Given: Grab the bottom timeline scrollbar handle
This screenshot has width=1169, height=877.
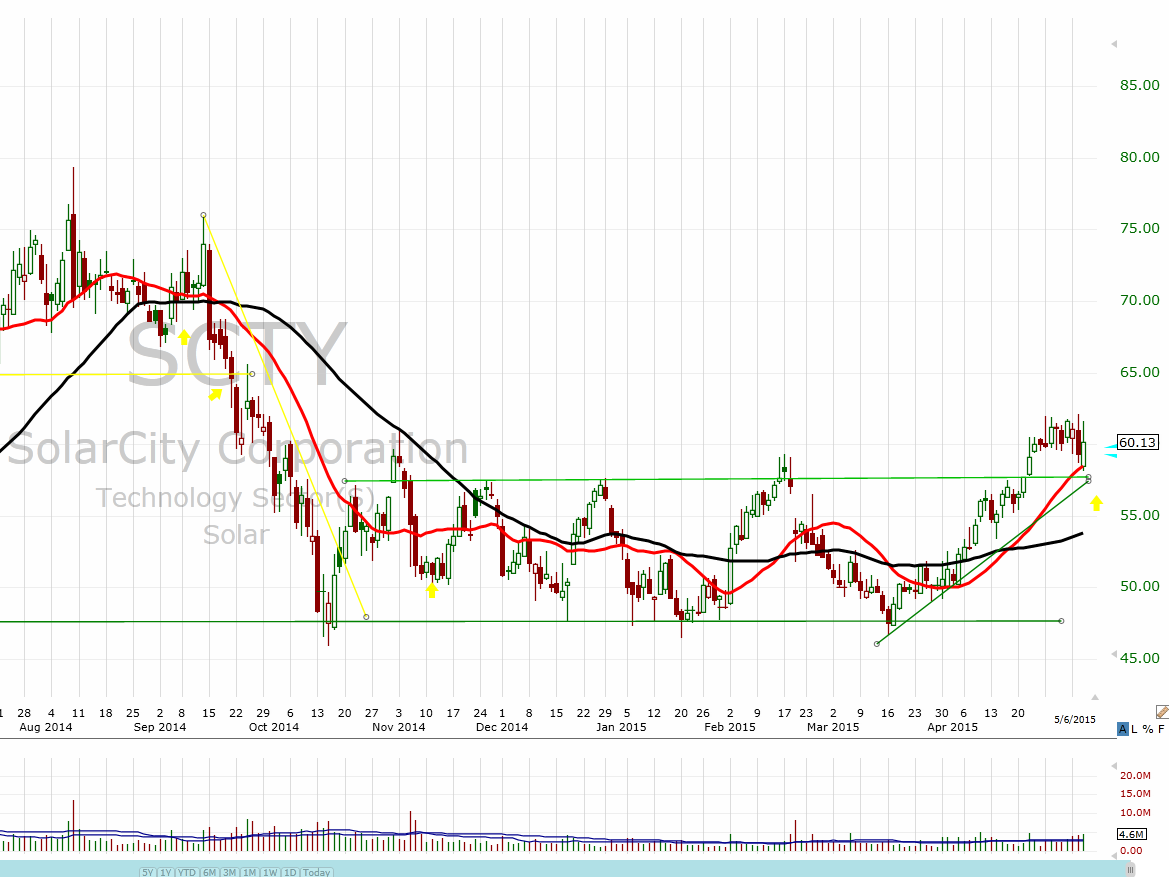Looking at the screenshot, I should (1130, 870).
